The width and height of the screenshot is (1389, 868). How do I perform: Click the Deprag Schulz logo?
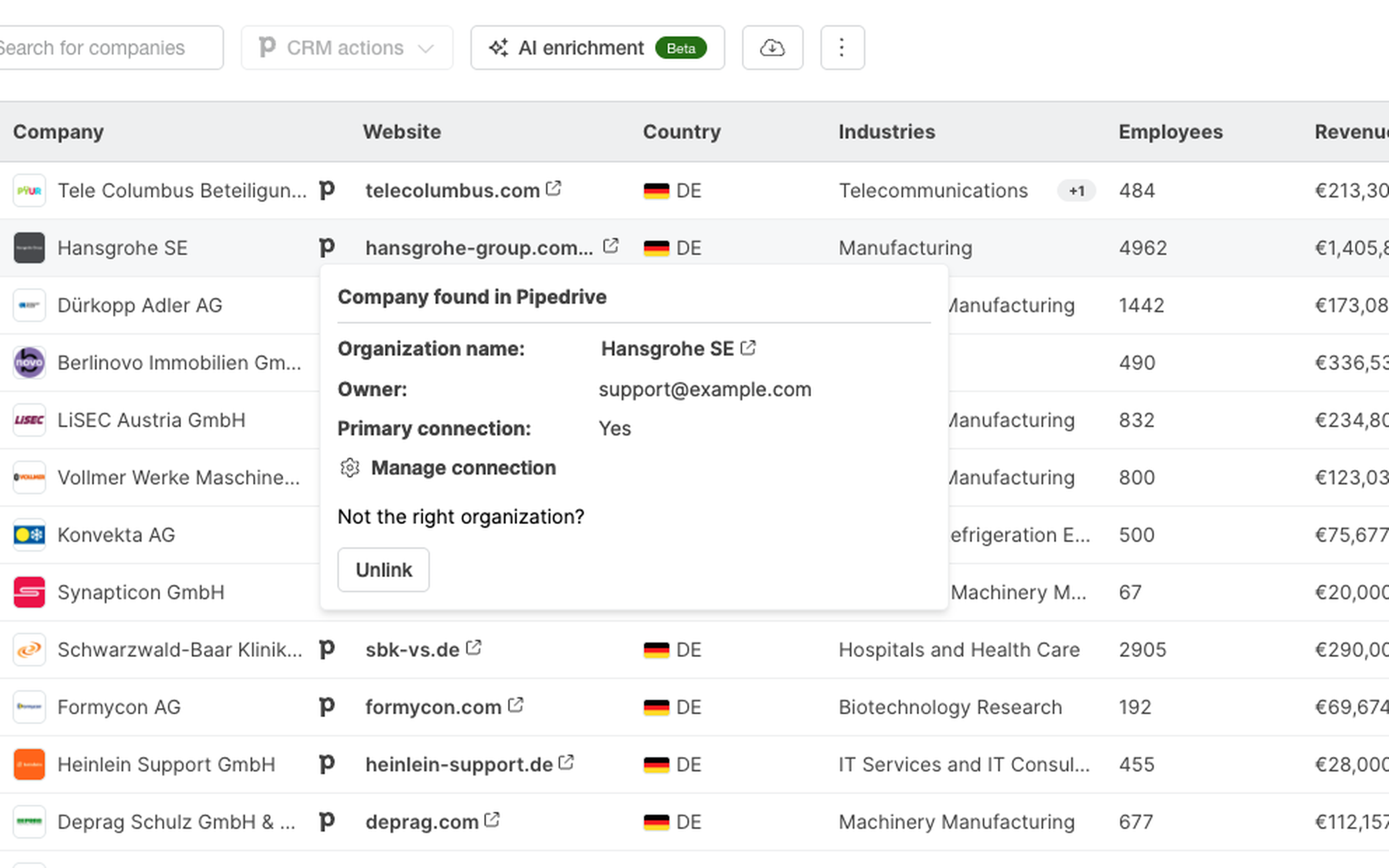[x=29, y=821]
